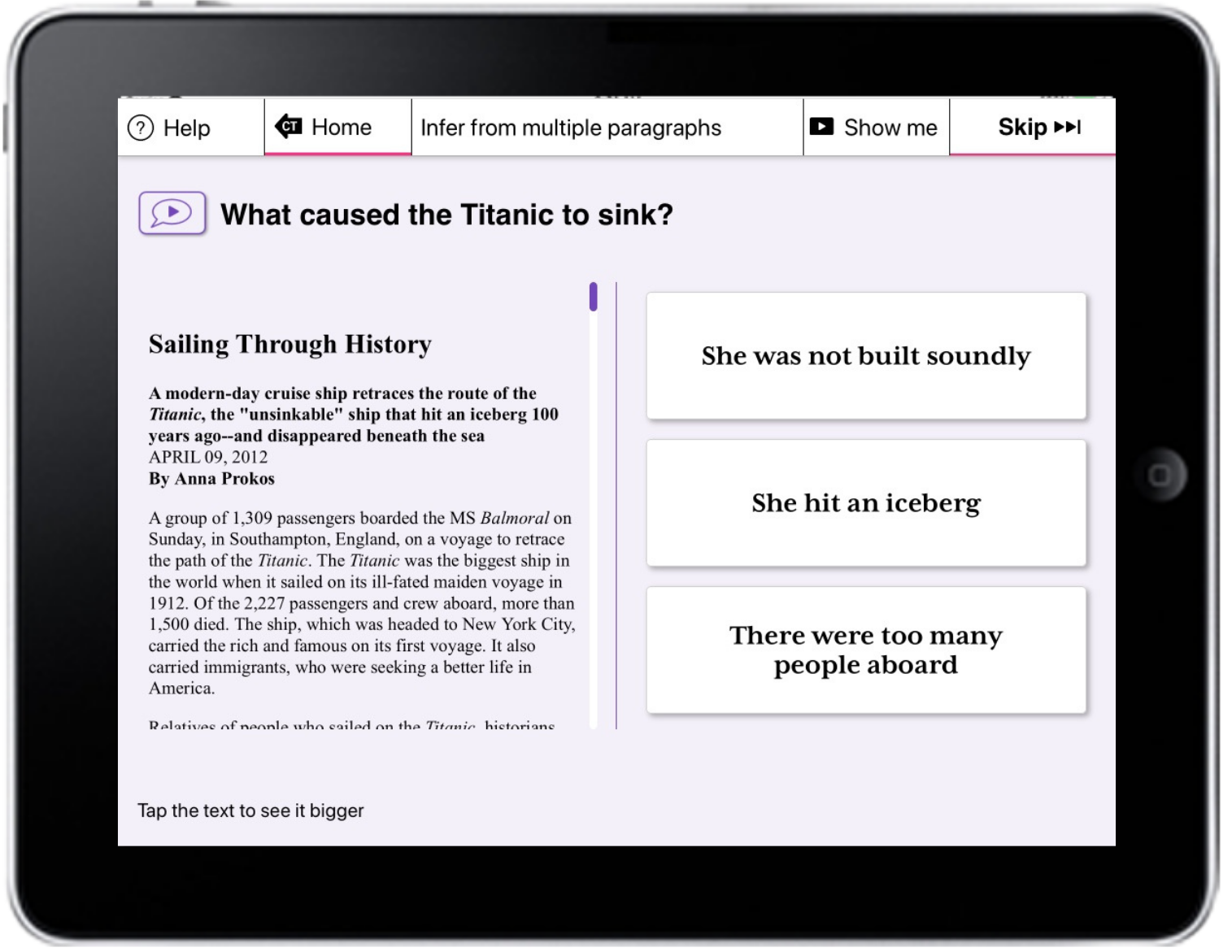The width and height of the screenshot is (1232, 952).
Task: Choose the "She hit an iceberg" answer
Action: [x=865, y=503]
